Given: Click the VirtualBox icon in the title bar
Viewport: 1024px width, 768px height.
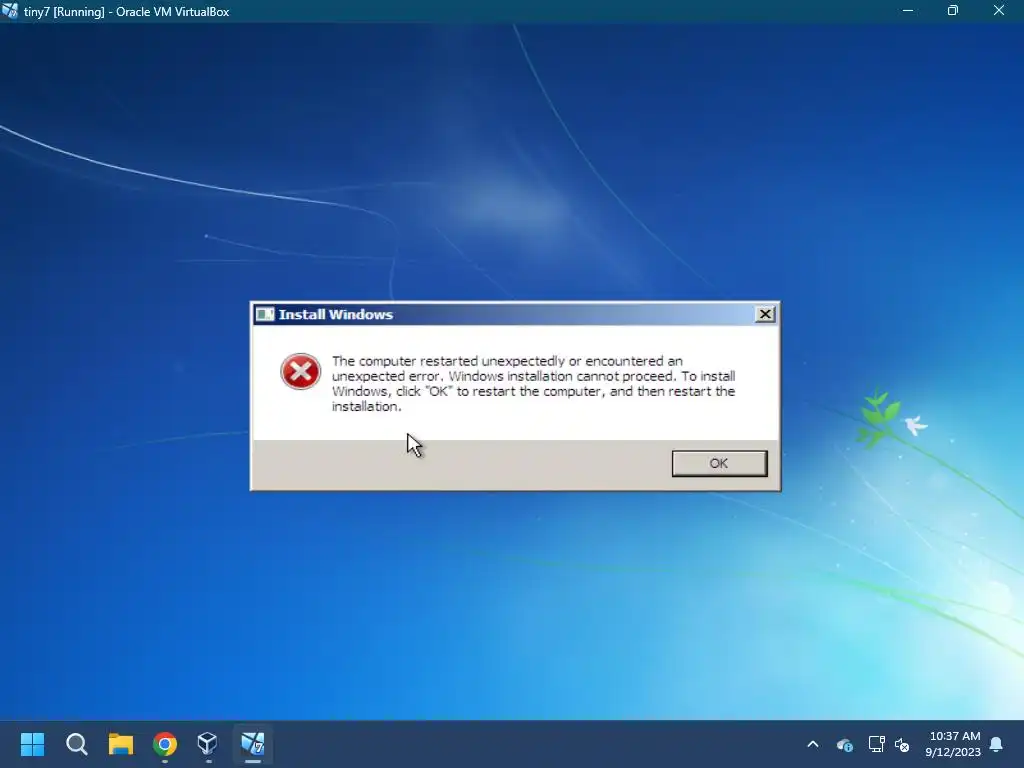Looking at the screenshot, I should (10, 11).
